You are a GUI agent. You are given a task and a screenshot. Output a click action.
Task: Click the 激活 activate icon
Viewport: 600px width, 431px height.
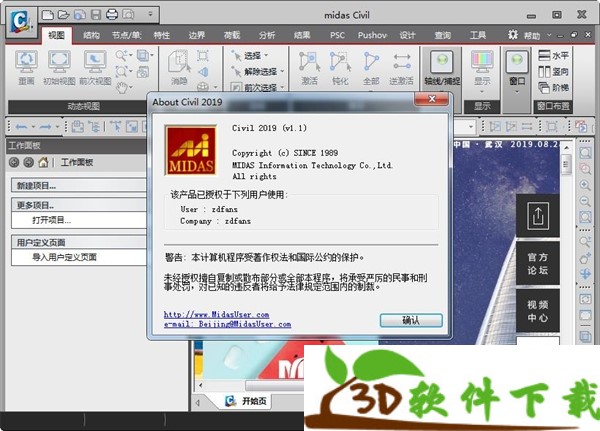pos(309,68)
